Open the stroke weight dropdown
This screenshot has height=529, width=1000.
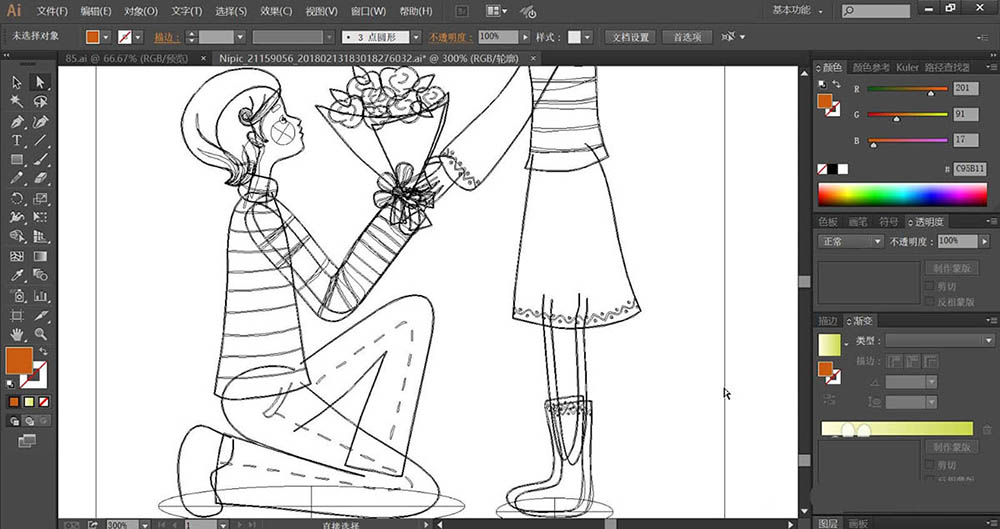tap(240, 37)
